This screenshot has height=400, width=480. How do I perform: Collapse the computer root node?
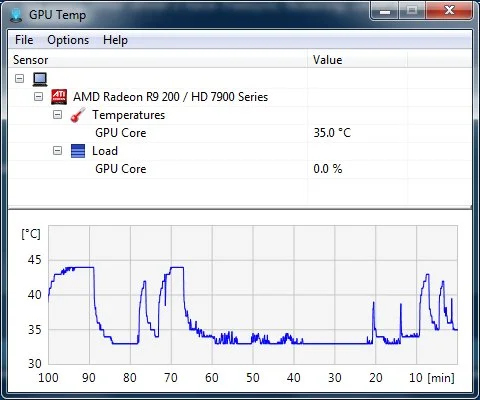point(20,79)
